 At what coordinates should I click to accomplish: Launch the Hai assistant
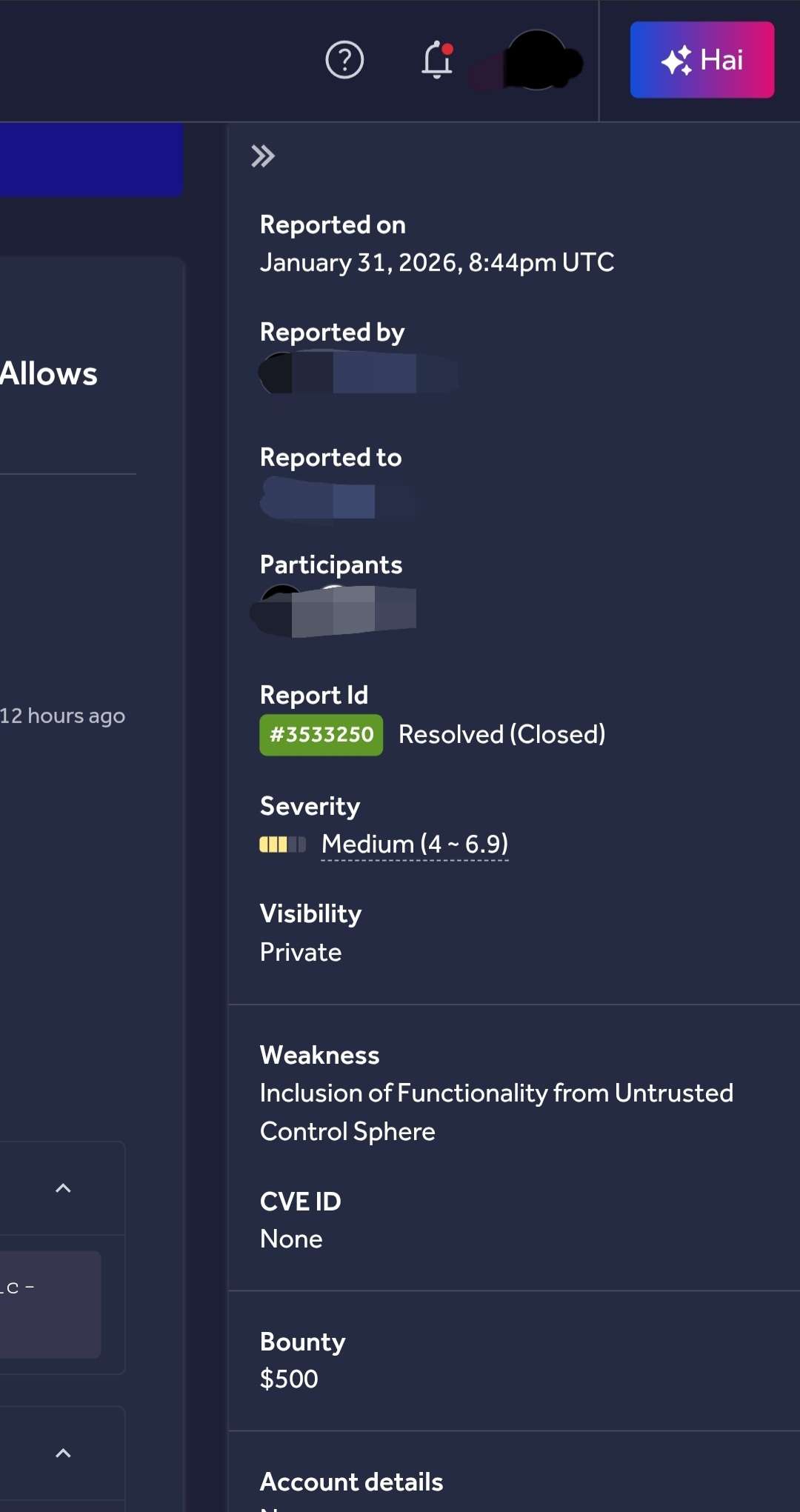(701, 60)
